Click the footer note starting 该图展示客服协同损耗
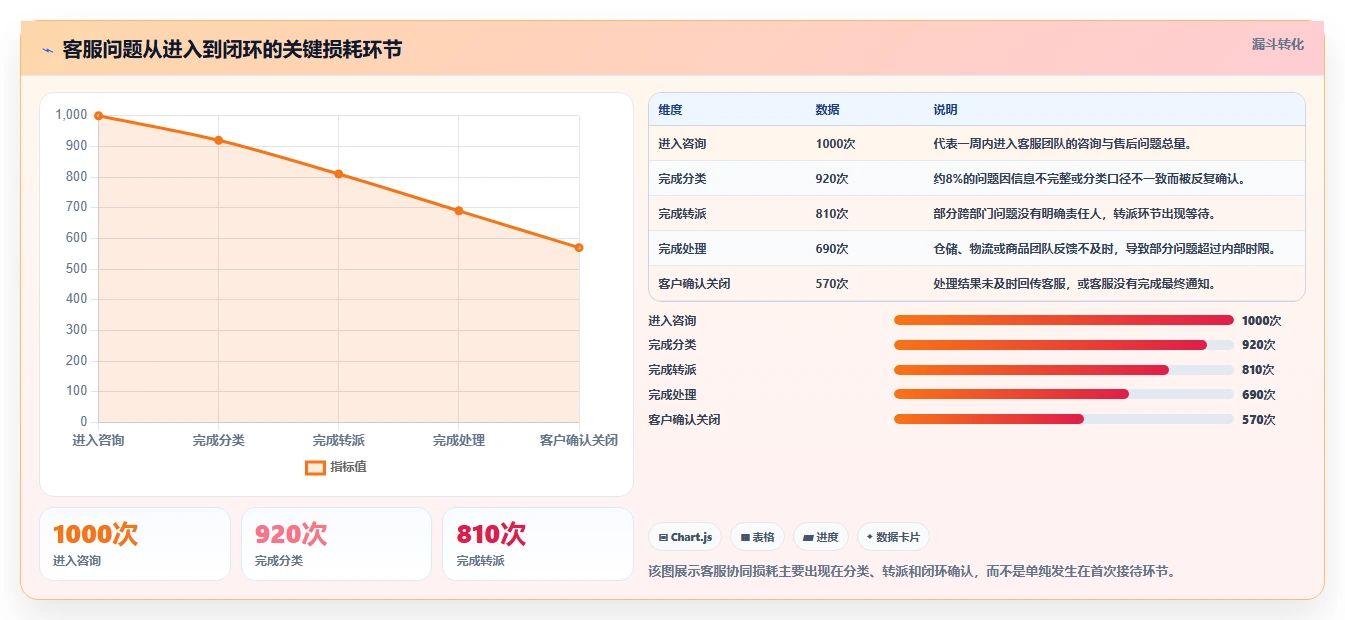The width and height of the screenshot is (1345, 620). [912, 572]
